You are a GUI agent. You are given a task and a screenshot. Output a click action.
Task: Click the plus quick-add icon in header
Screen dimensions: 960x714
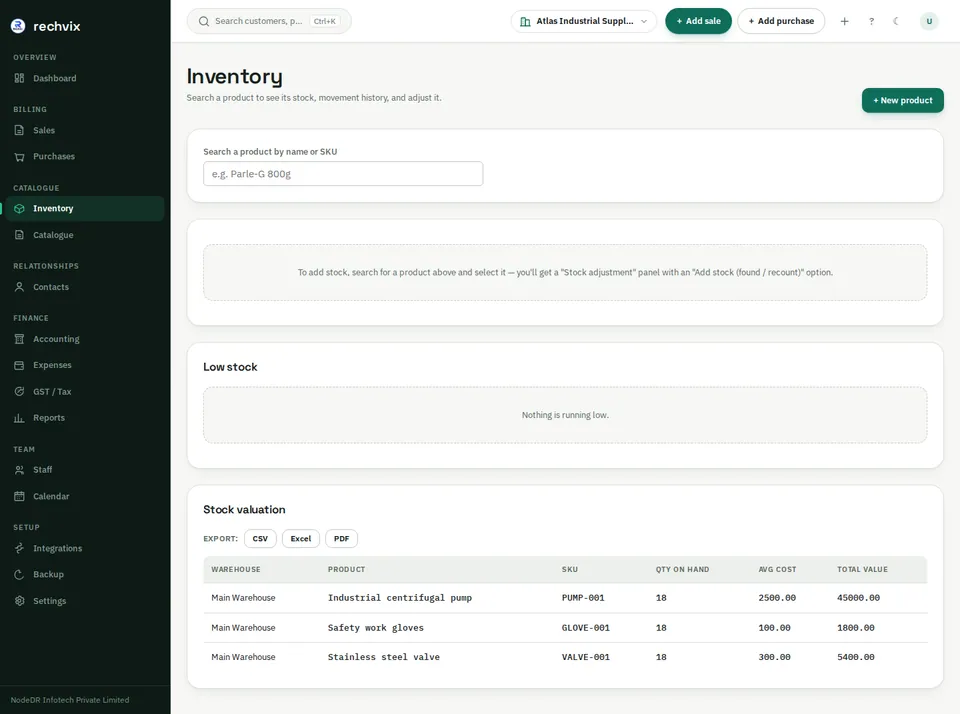pyautogui.click(x=844, y=21)
